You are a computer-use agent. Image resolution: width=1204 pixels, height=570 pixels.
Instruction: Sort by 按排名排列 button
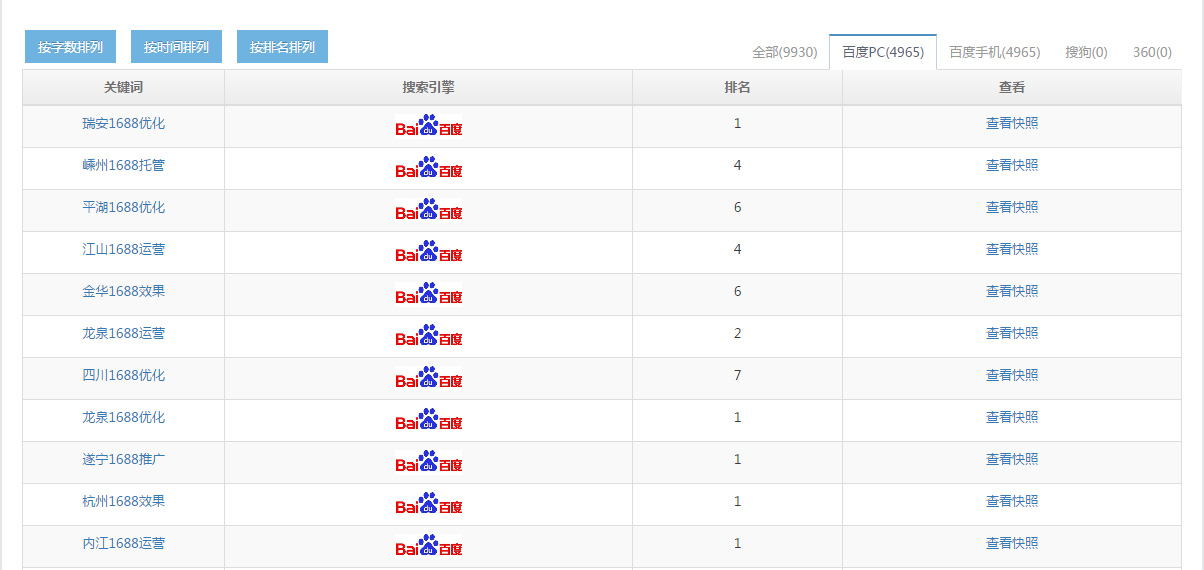[282, 47]
